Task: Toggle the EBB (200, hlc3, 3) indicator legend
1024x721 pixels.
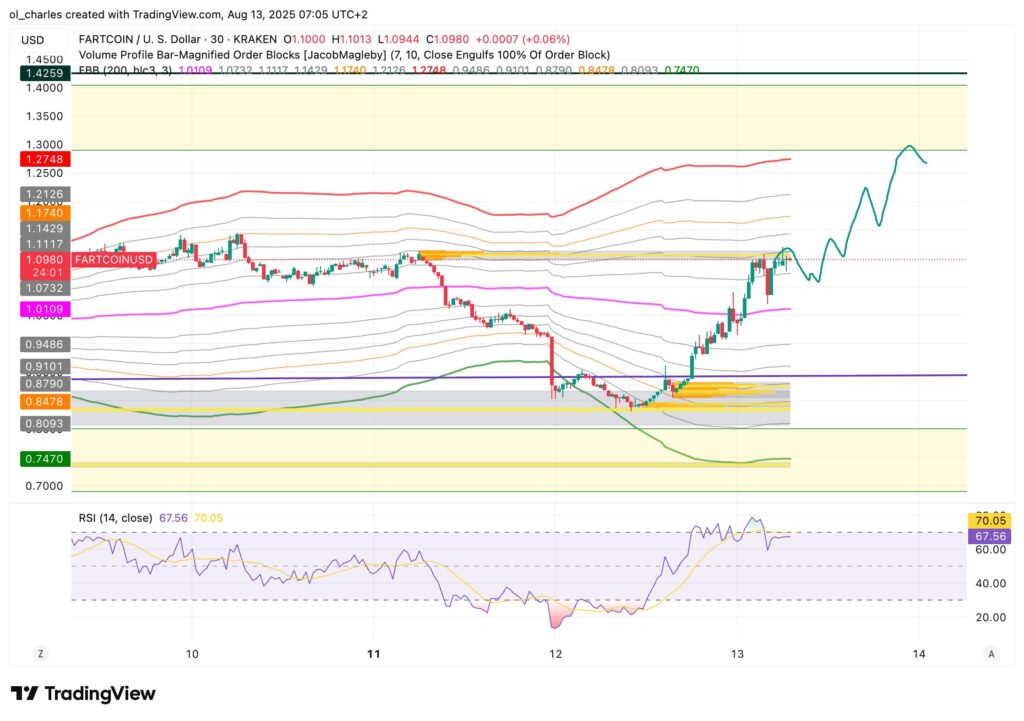Action: point(125,71)
